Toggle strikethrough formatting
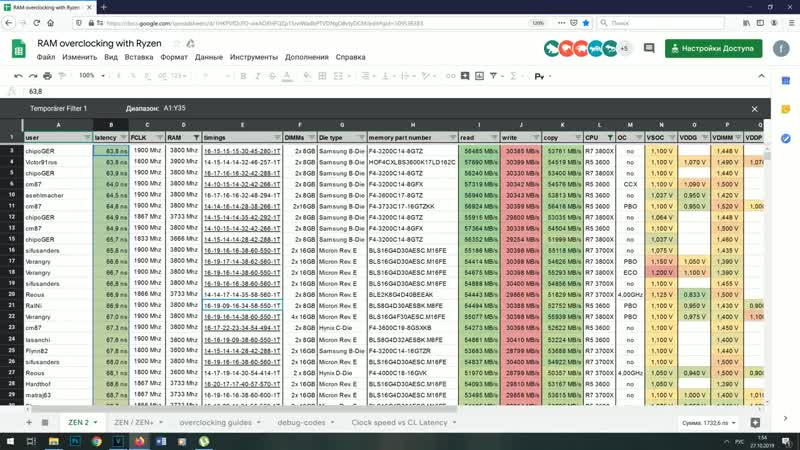The image size is (800, 450). [272, 76]
